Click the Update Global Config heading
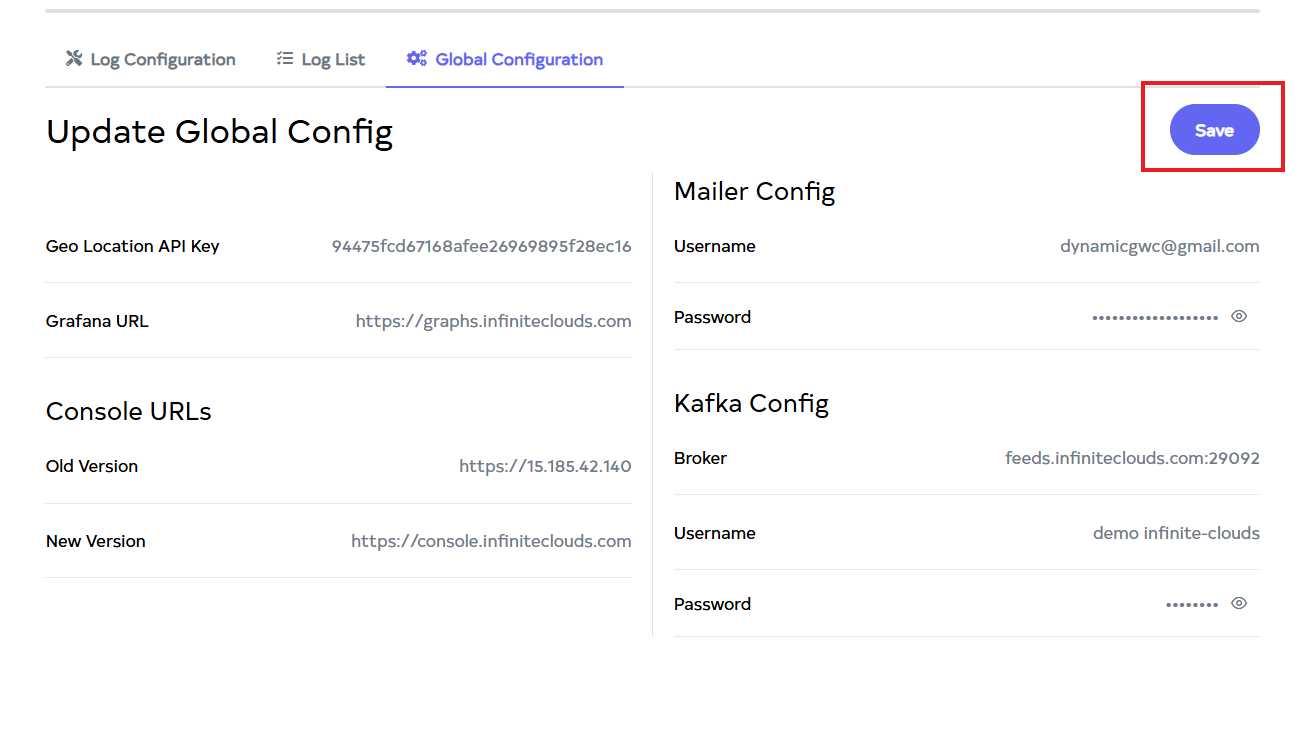 click(x=219, y=132)
